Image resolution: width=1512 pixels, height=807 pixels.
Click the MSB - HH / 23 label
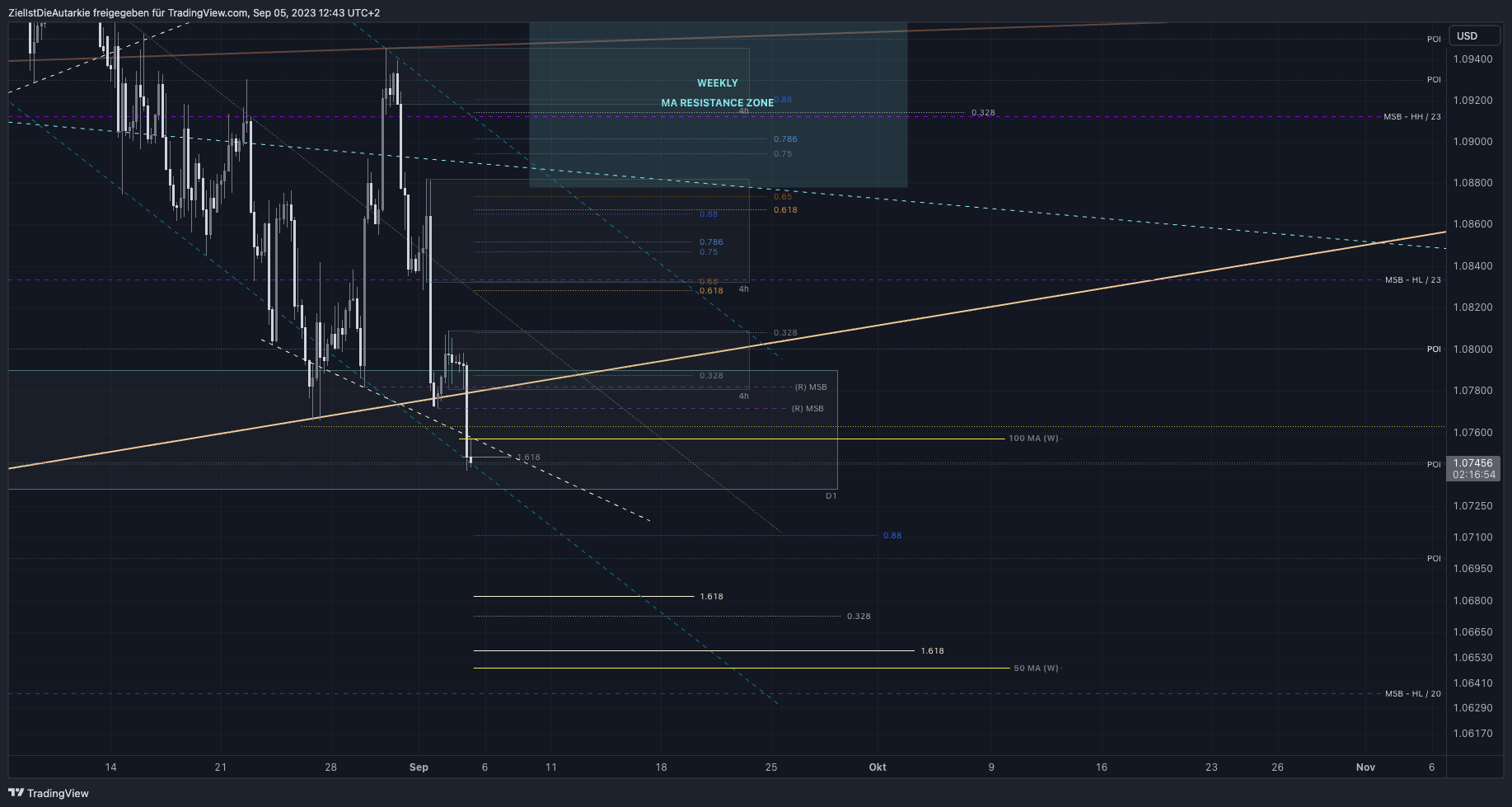(x=1412, y=117)
